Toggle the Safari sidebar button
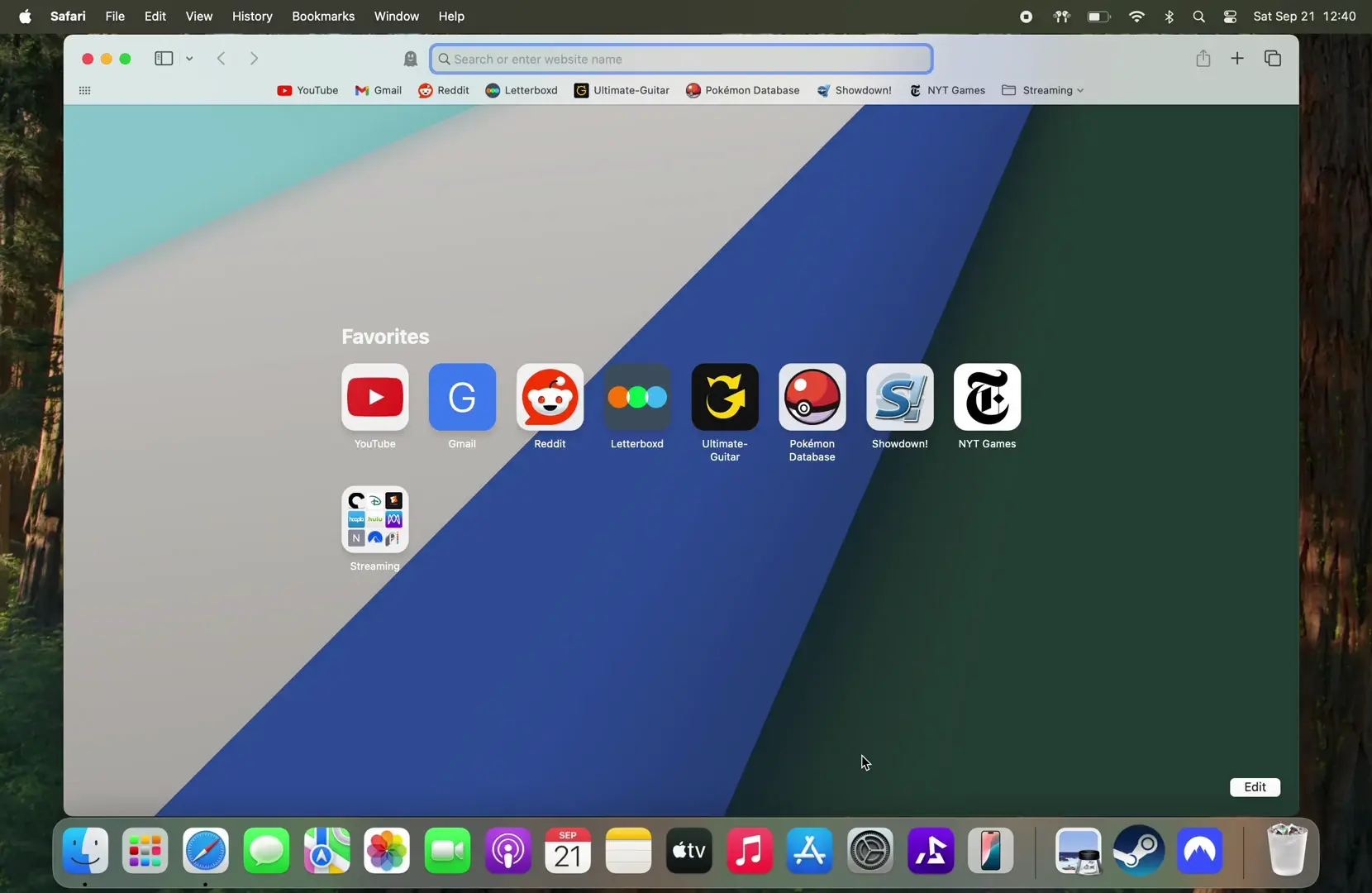Image resolution: width=1372 pixels, height=893 pixels. [x=164, y=59]
